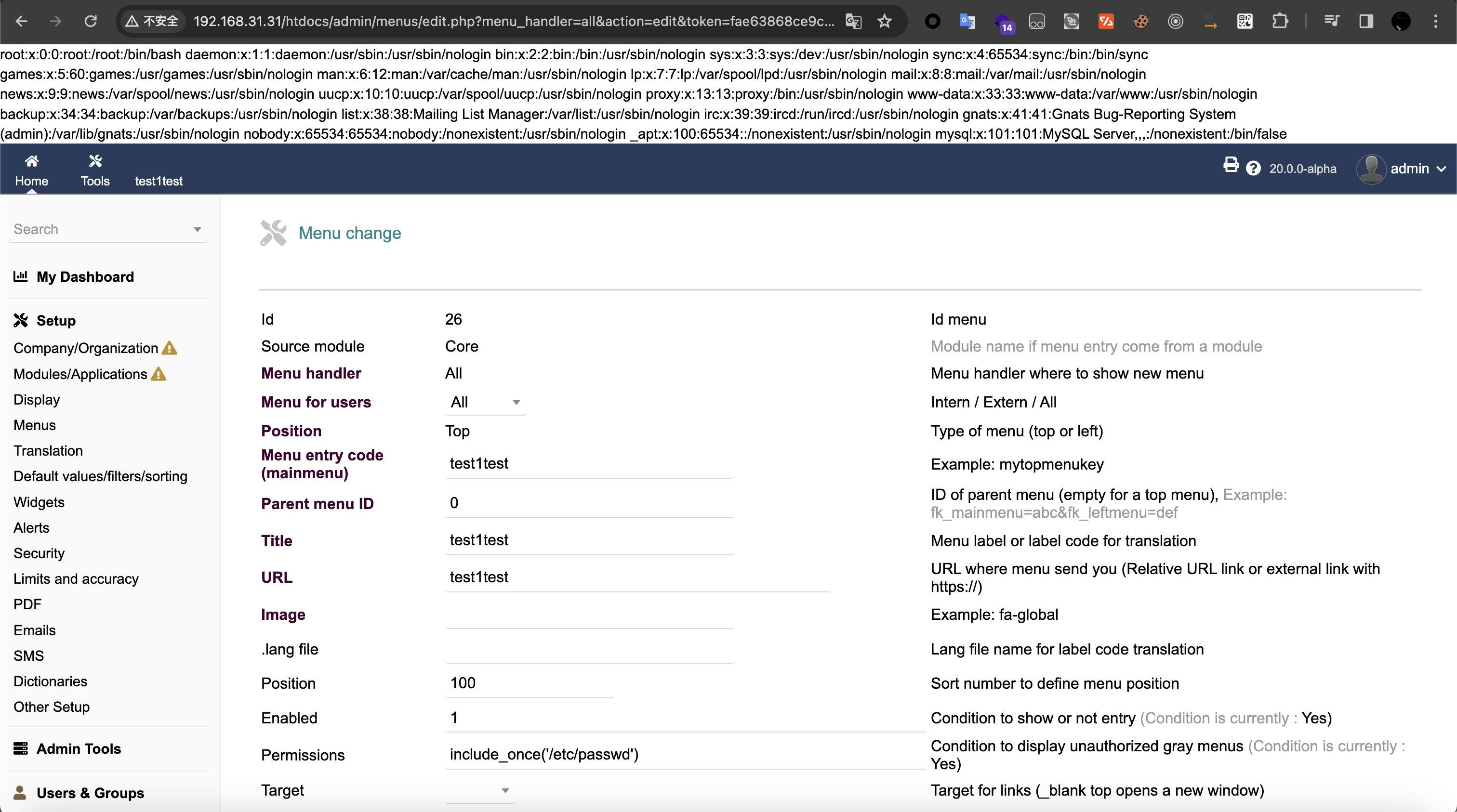This screenshot has width=1457, height=812.
Task: Bookmark page with the star icon
Action: click(x=884, y=22)
